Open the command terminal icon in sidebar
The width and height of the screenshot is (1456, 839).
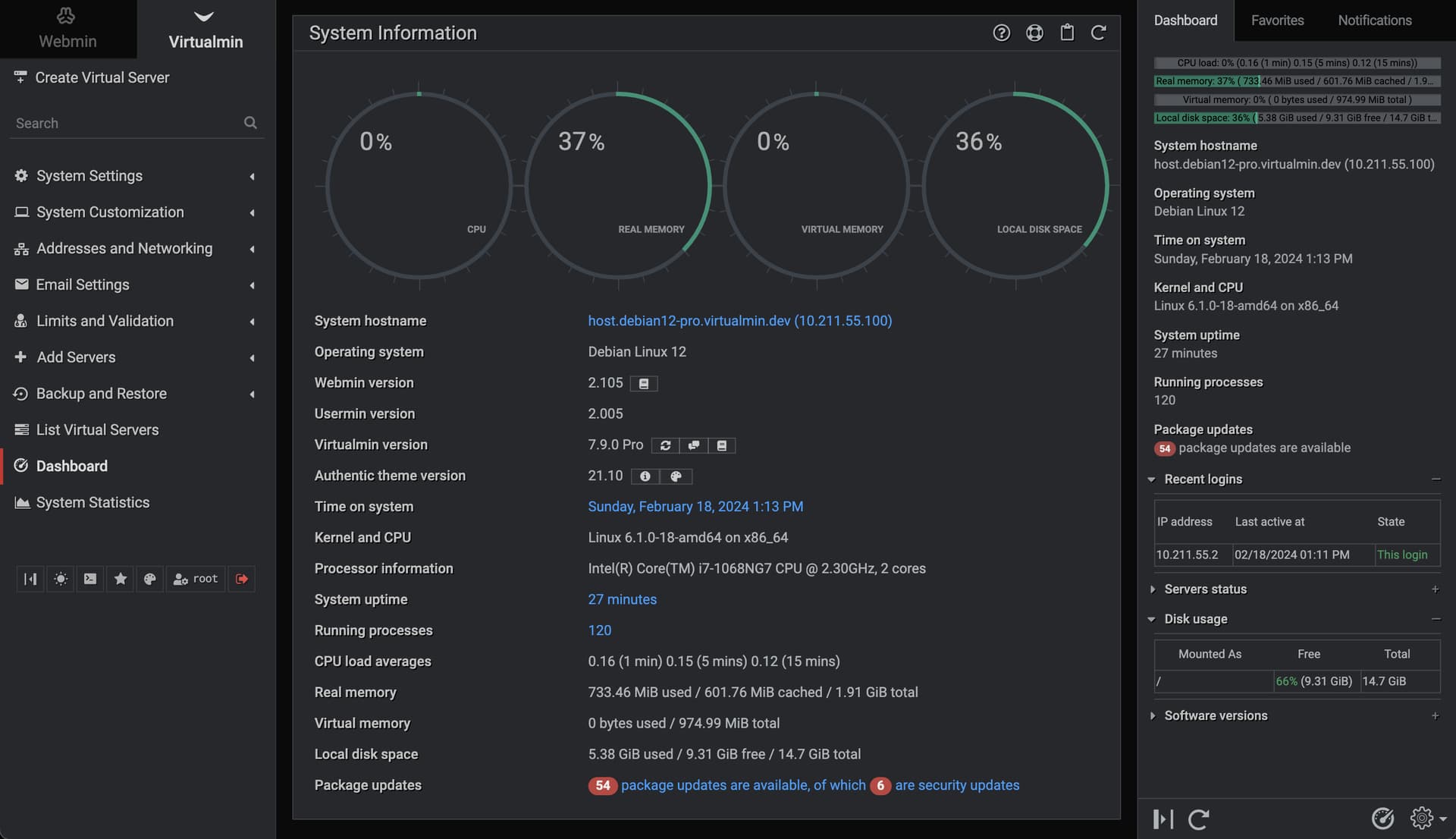tap(90, 579)
